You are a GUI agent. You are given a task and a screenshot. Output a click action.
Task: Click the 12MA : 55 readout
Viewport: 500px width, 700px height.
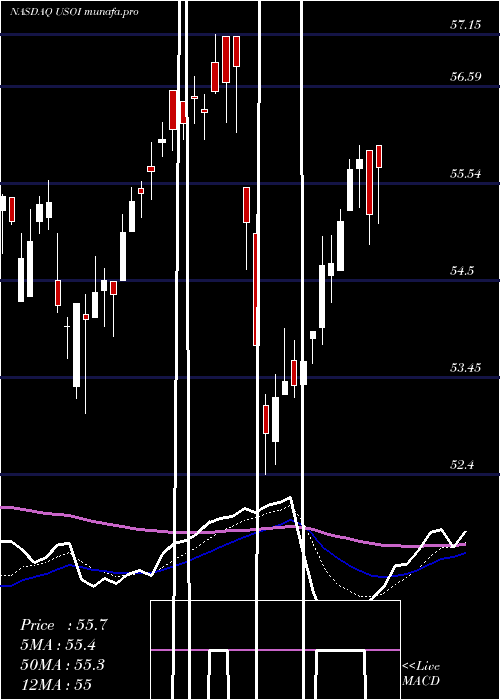[56, 684]
